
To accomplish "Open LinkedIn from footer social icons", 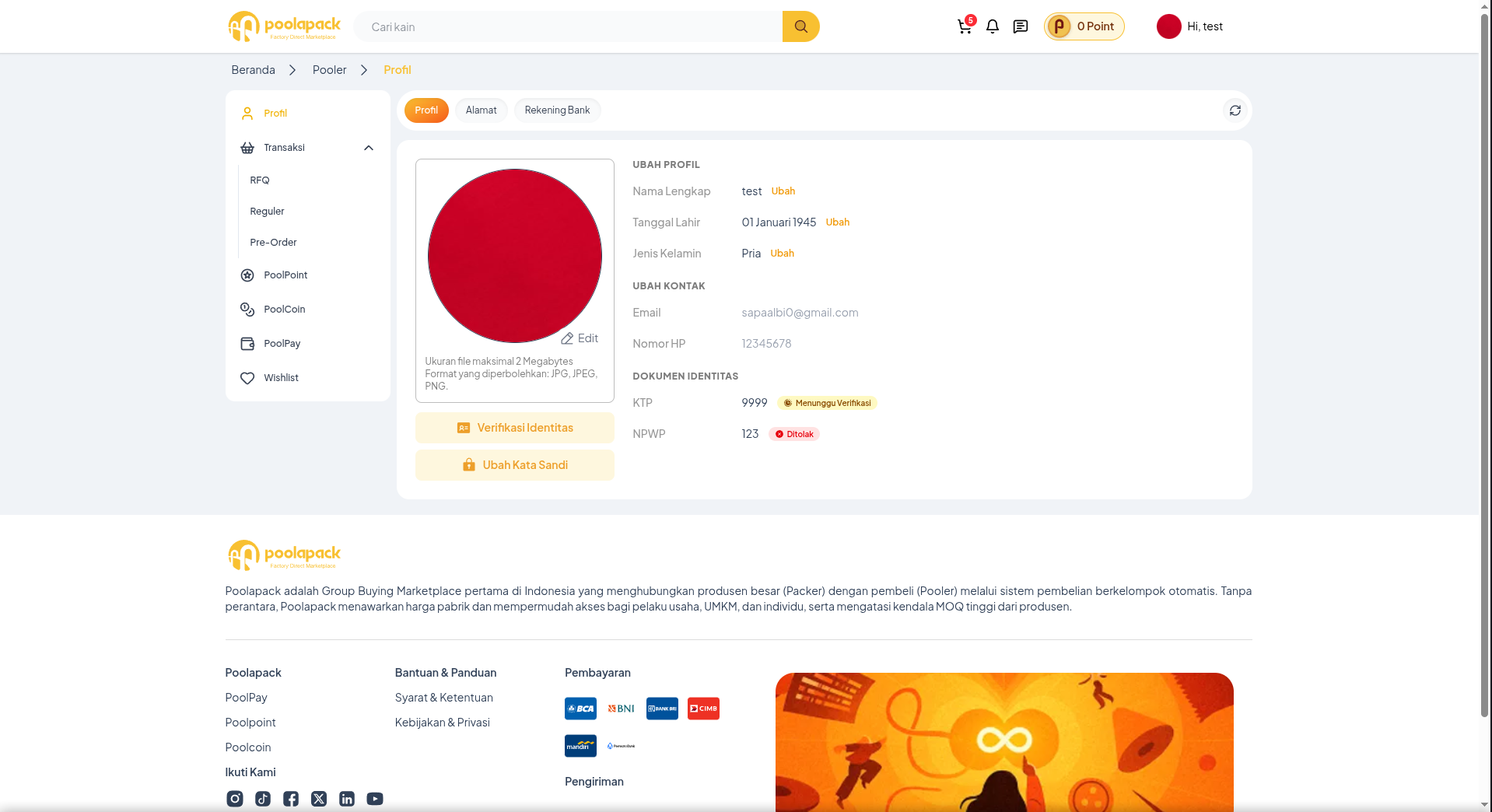I will 347,799.
